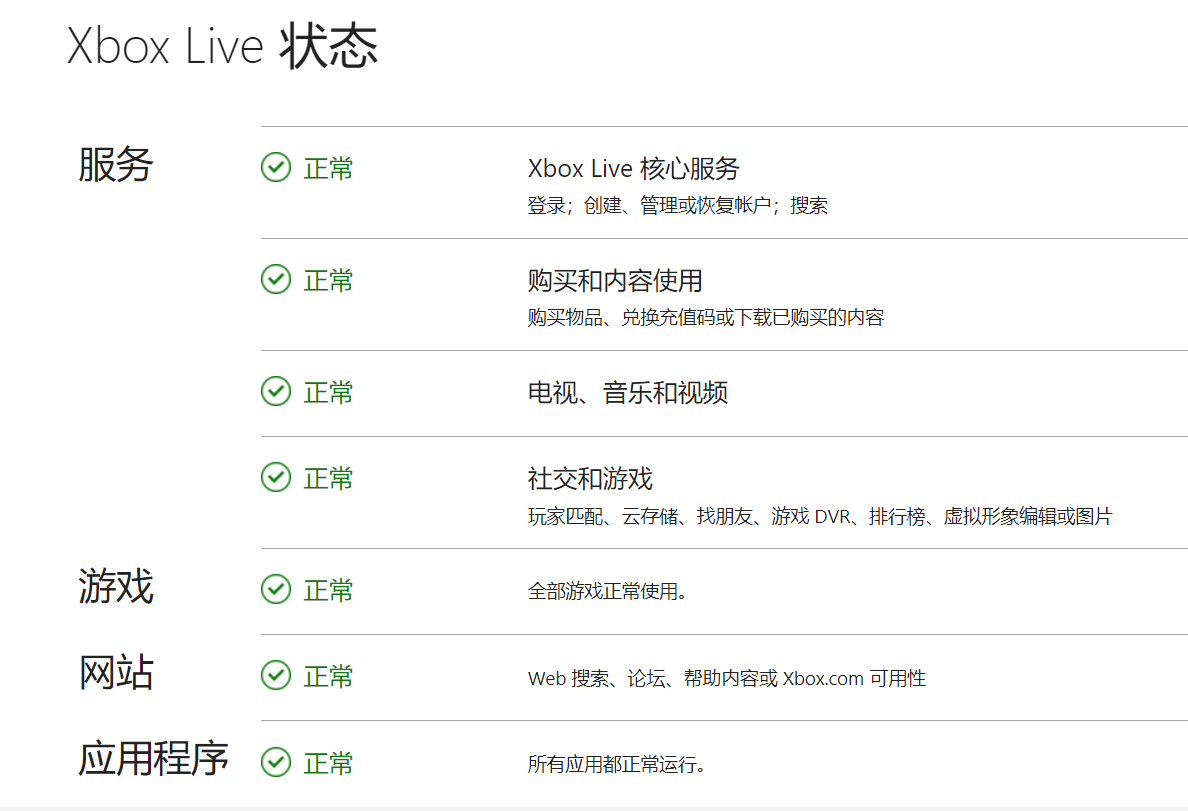
Task: Click the 玩家匹配、云存储 description line
Action: 820,517
